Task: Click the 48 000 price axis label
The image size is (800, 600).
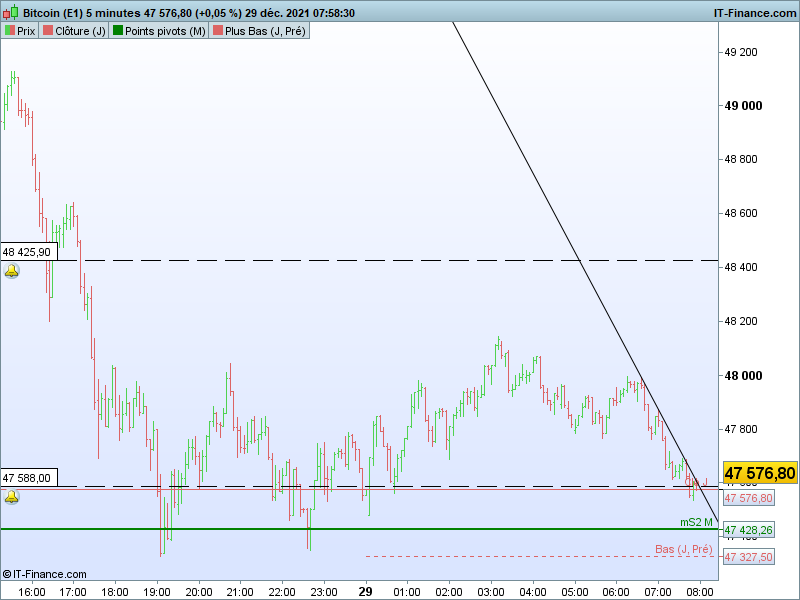Action: (x=743, y=376)
